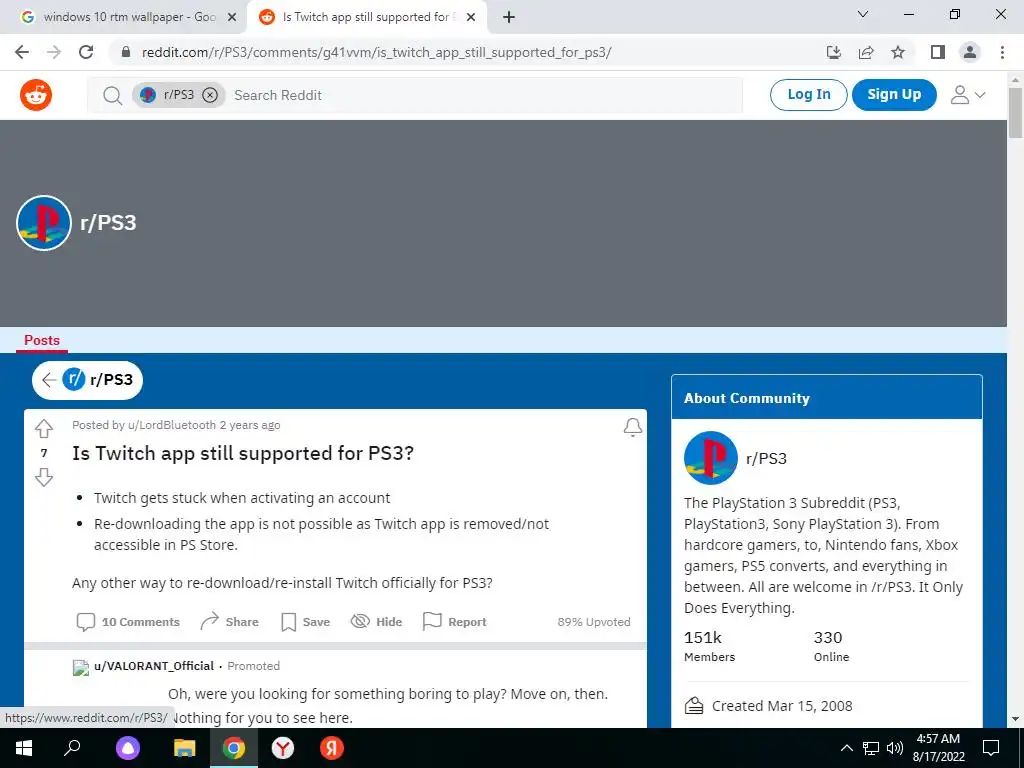This screenshot has width=1024, height=768.
Task: Click the back arrow r/PS3 pill button
Action: (88, 379)
